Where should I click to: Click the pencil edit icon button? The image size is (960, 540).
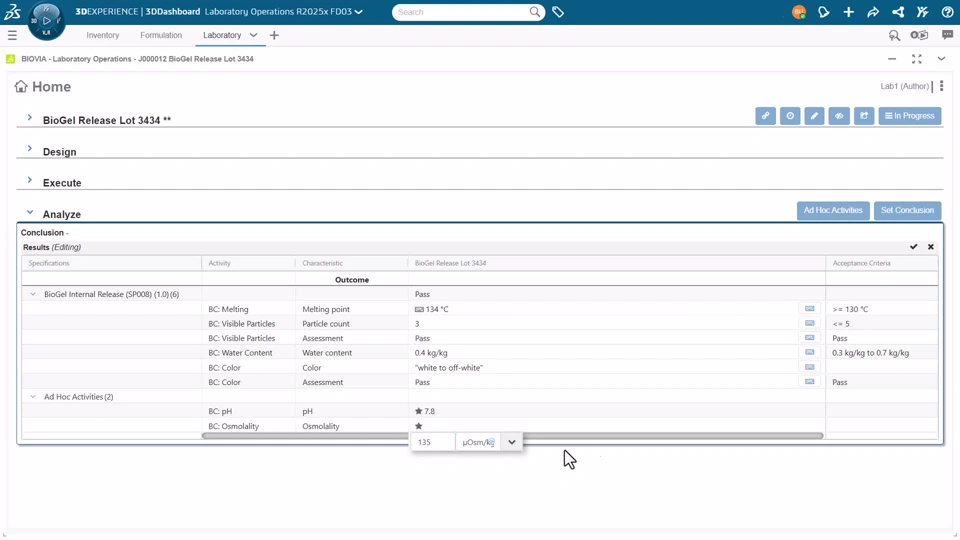tap(814, 116)
